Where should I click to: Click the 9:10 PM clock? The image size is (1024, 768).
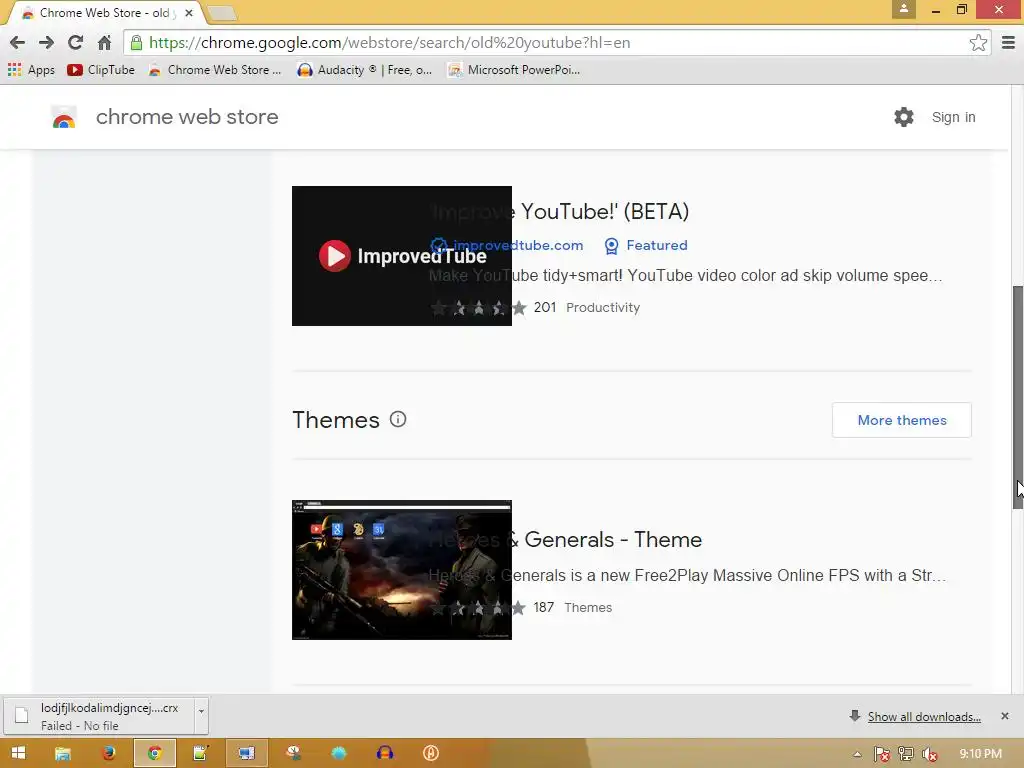coord(980,754)
